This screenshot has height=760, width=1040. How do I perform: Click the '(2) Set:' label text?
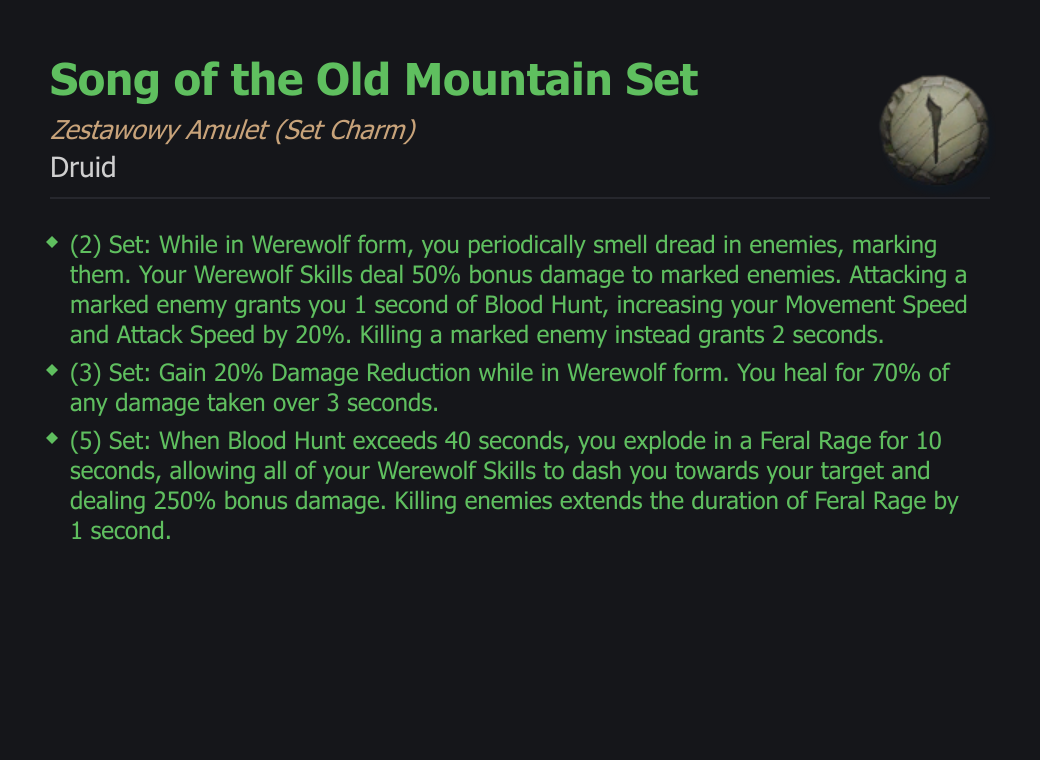tap(111, 245)
